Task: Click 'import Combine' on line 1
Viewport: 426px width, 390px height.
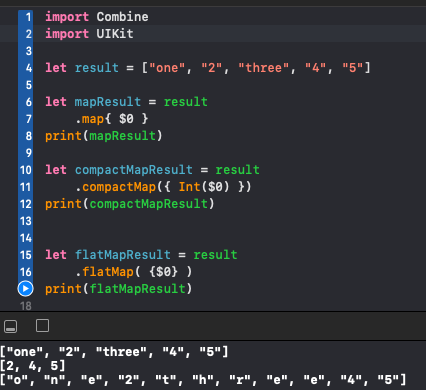Action: click(97, 17)
